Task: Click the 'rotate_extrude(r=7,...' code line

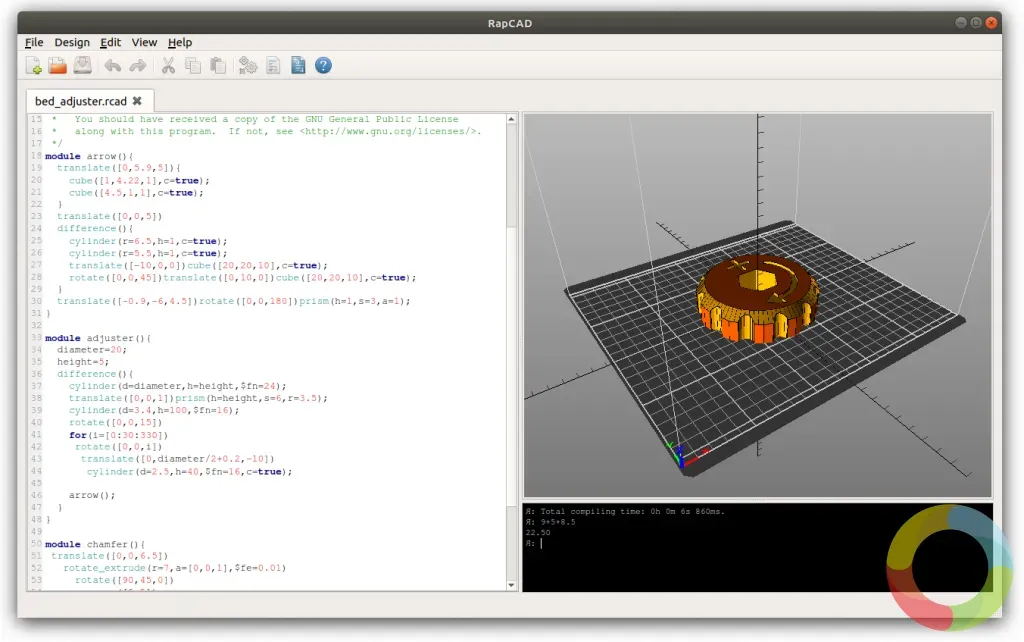Action: 174,568
